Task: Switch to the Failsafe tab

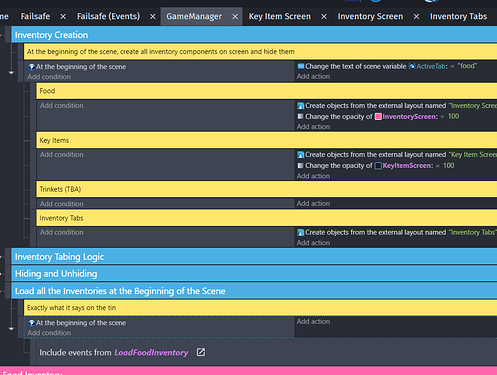Action: tap(35, 16)
